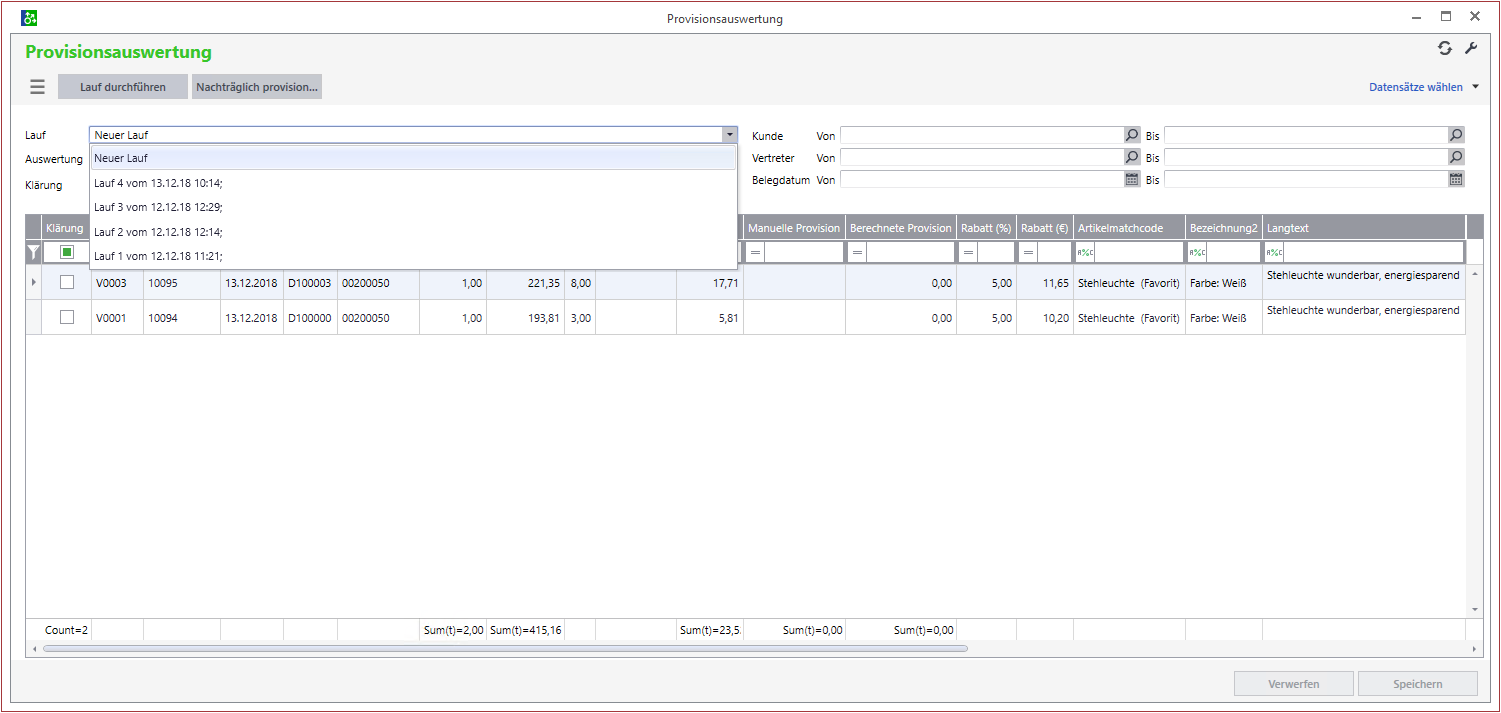This screenshot has width=1501, height=713.
Task: Open the wrench settings icon
Action: 1471,48
